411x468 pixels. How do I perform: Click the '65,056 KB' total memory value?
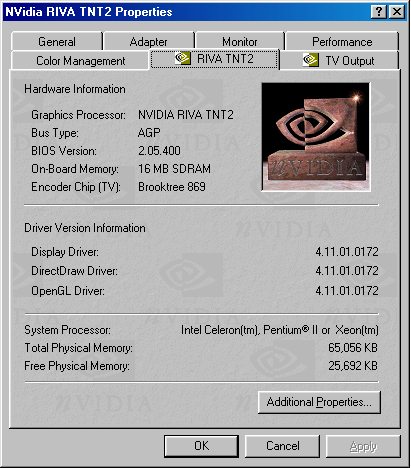coord(353,348)
